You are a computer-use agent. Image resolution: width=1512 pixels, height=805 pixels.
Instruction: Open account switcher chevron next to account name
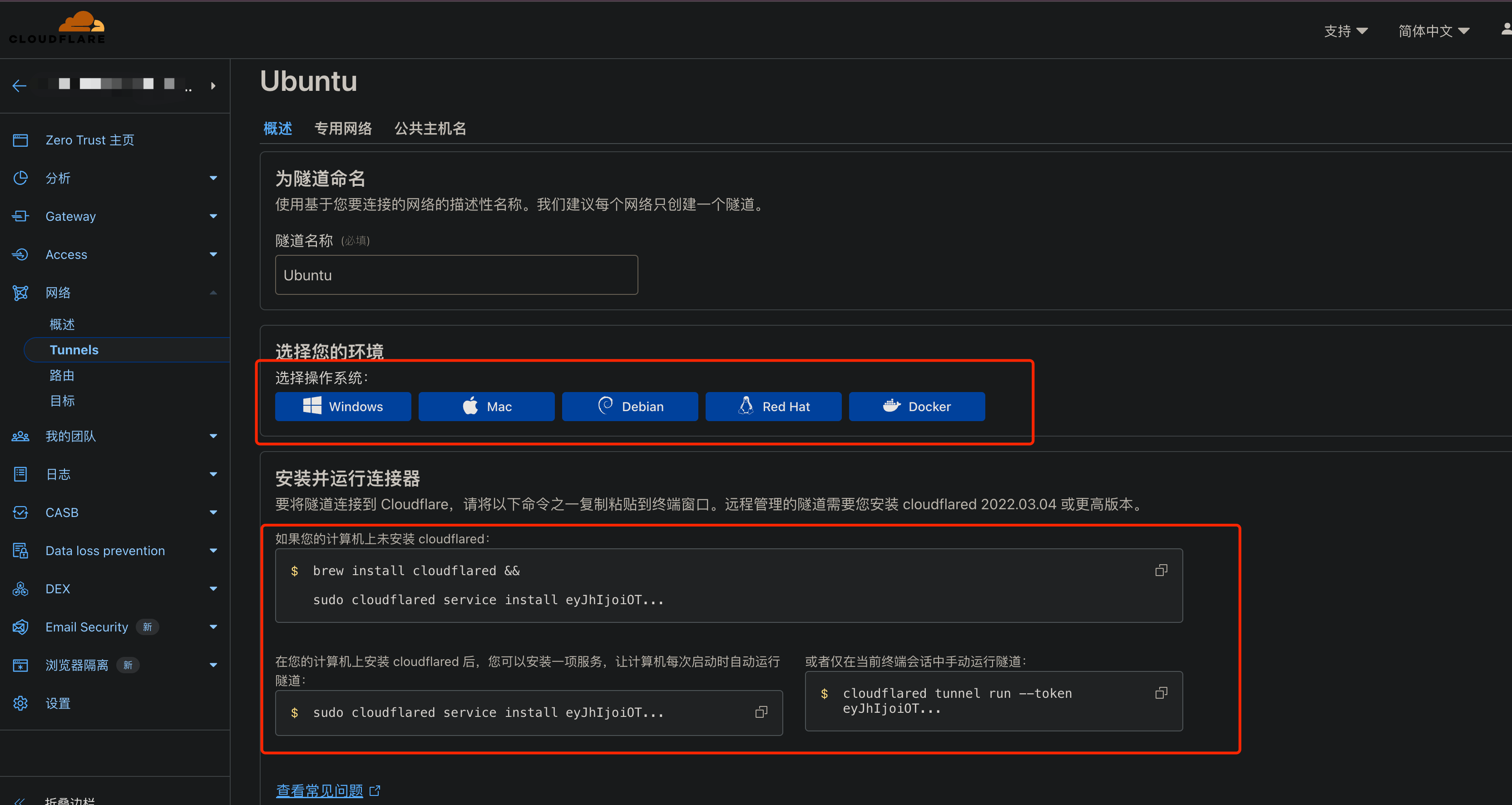pyautogui.click(x=213, y=86)
